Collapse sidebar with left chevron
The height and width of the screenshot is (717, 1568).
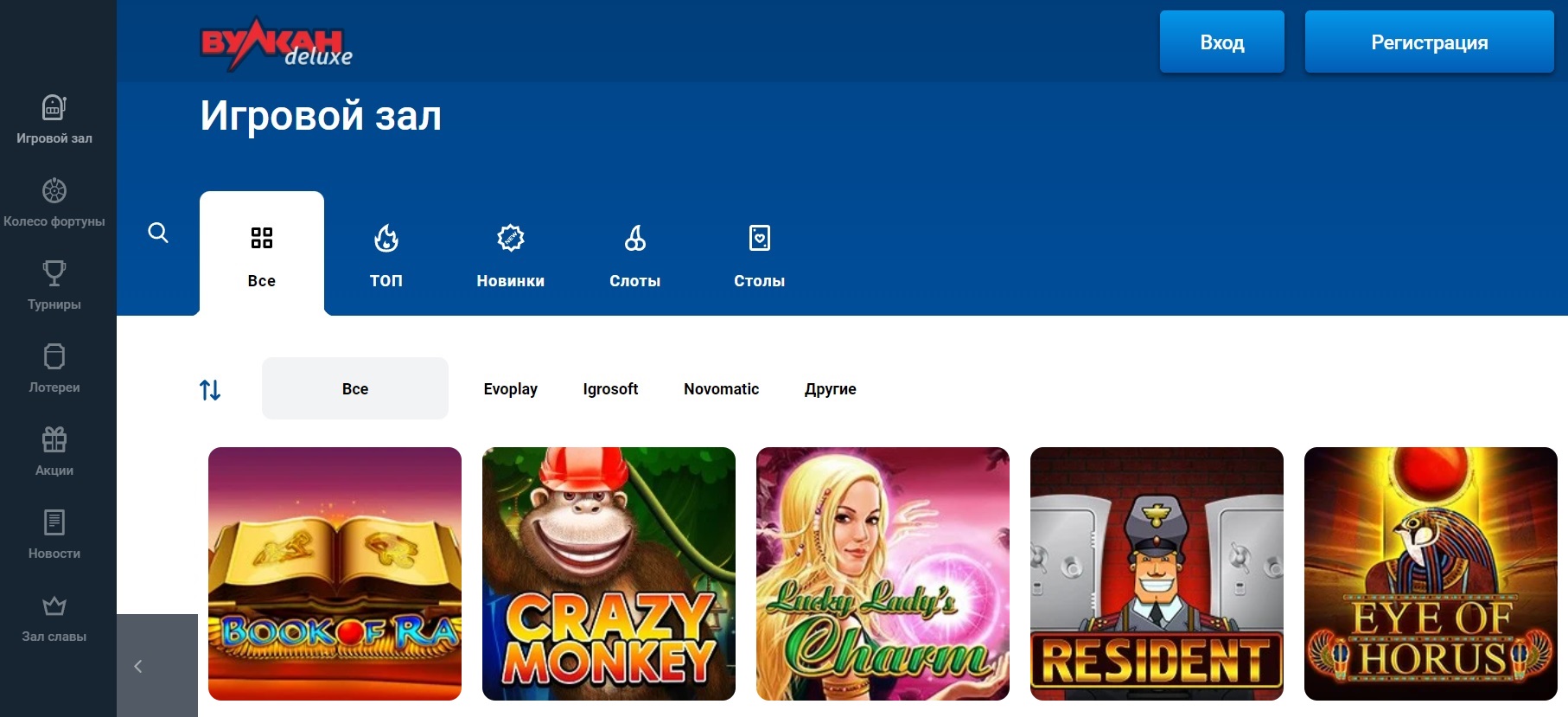point(138,666)
